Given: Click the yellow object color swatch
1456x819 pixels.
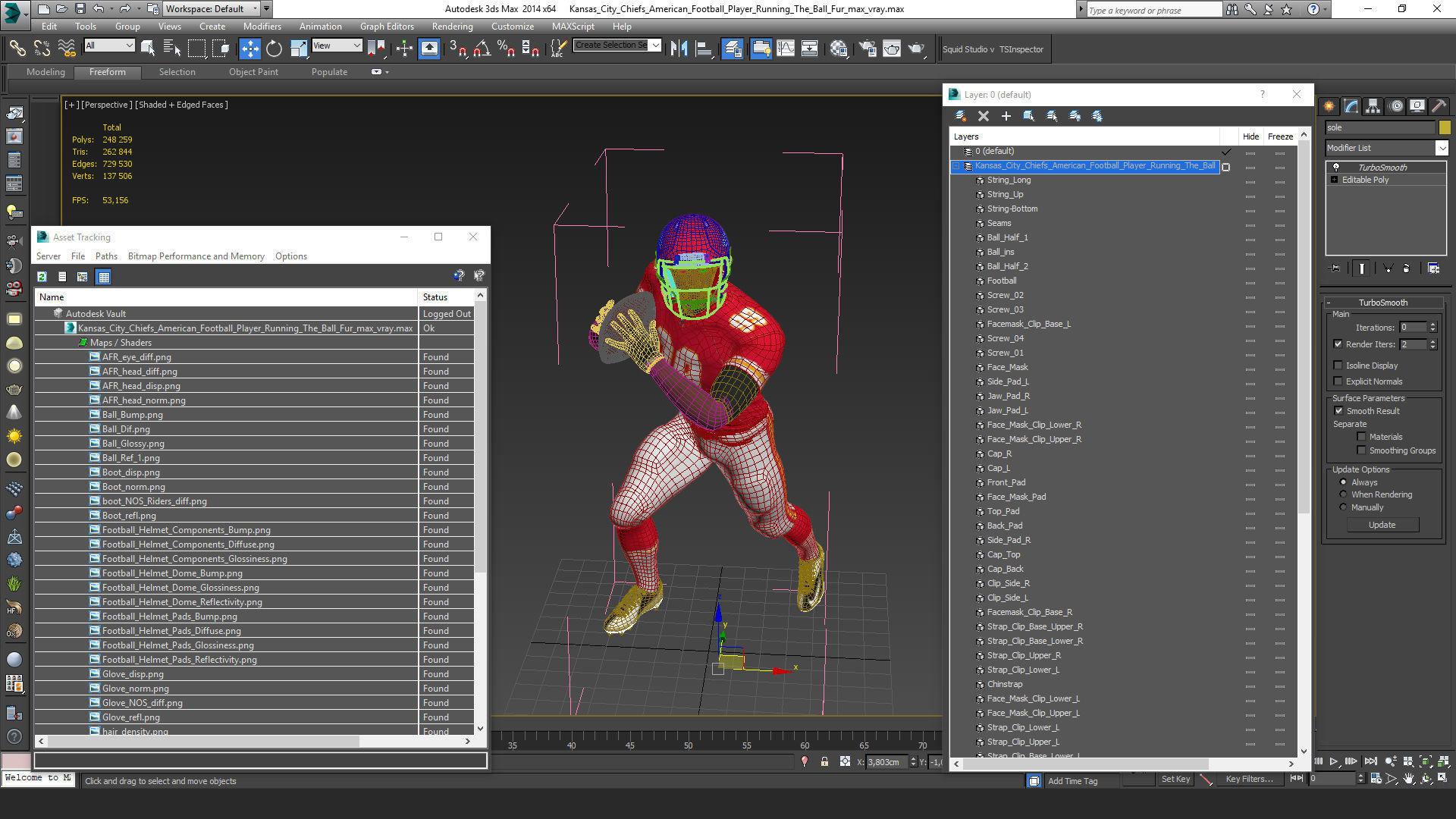Looking at the screenshot, I should click(1445, 127).
